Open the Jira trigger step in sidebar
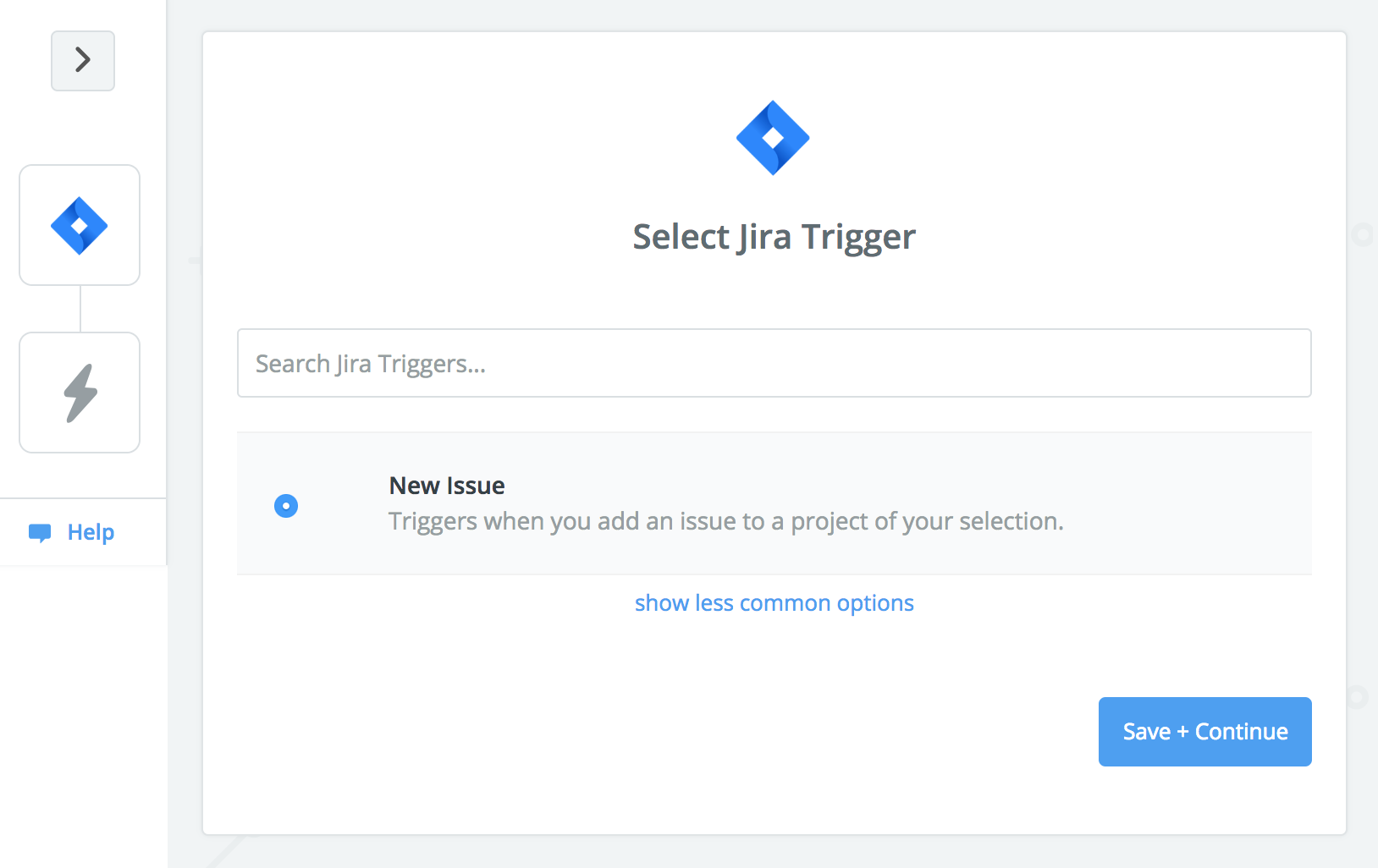The width and height of the screenshot is (1378, 868). click(80, 225)
